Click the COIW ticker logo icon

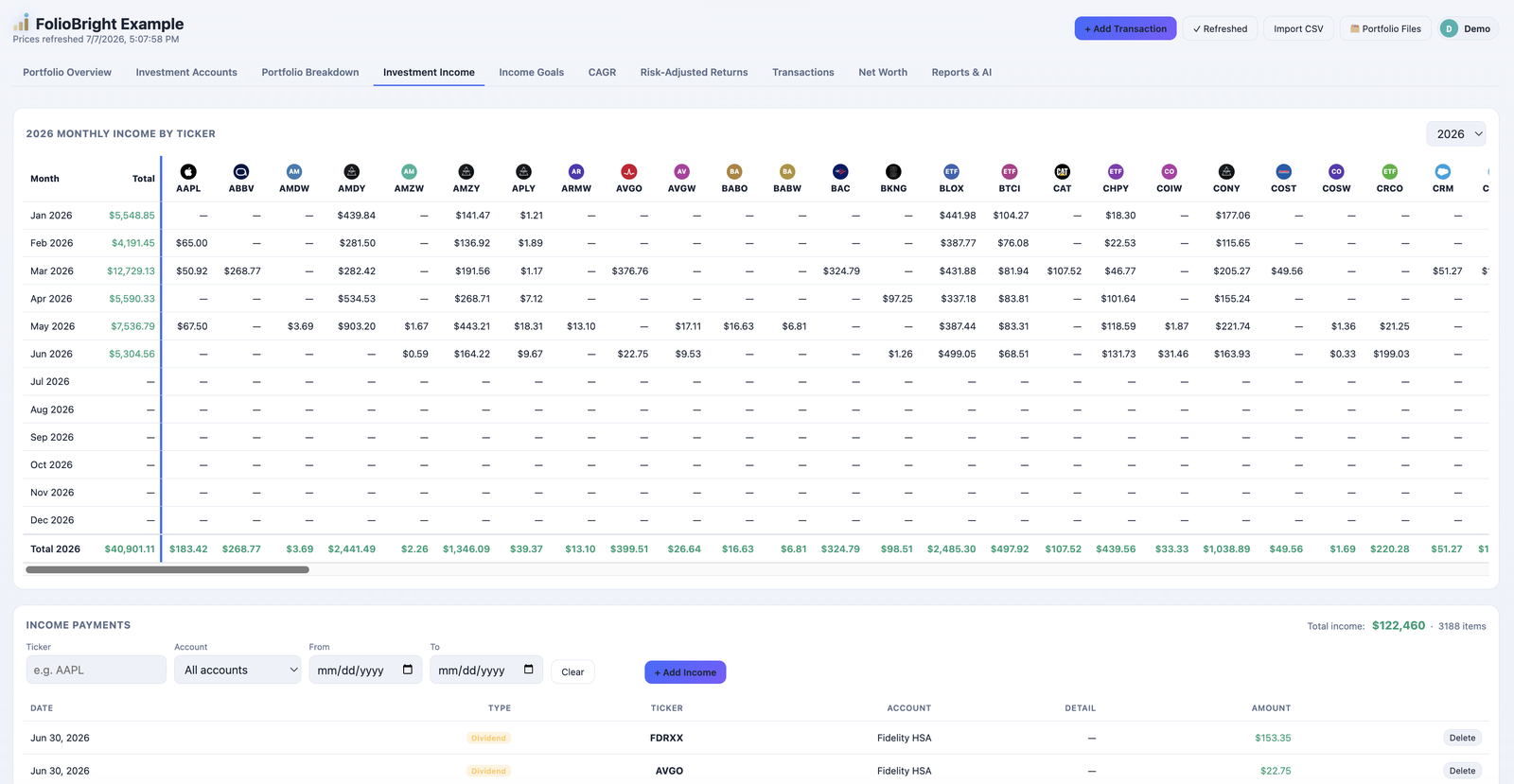pyautogui.click(x=1170, y=171)
